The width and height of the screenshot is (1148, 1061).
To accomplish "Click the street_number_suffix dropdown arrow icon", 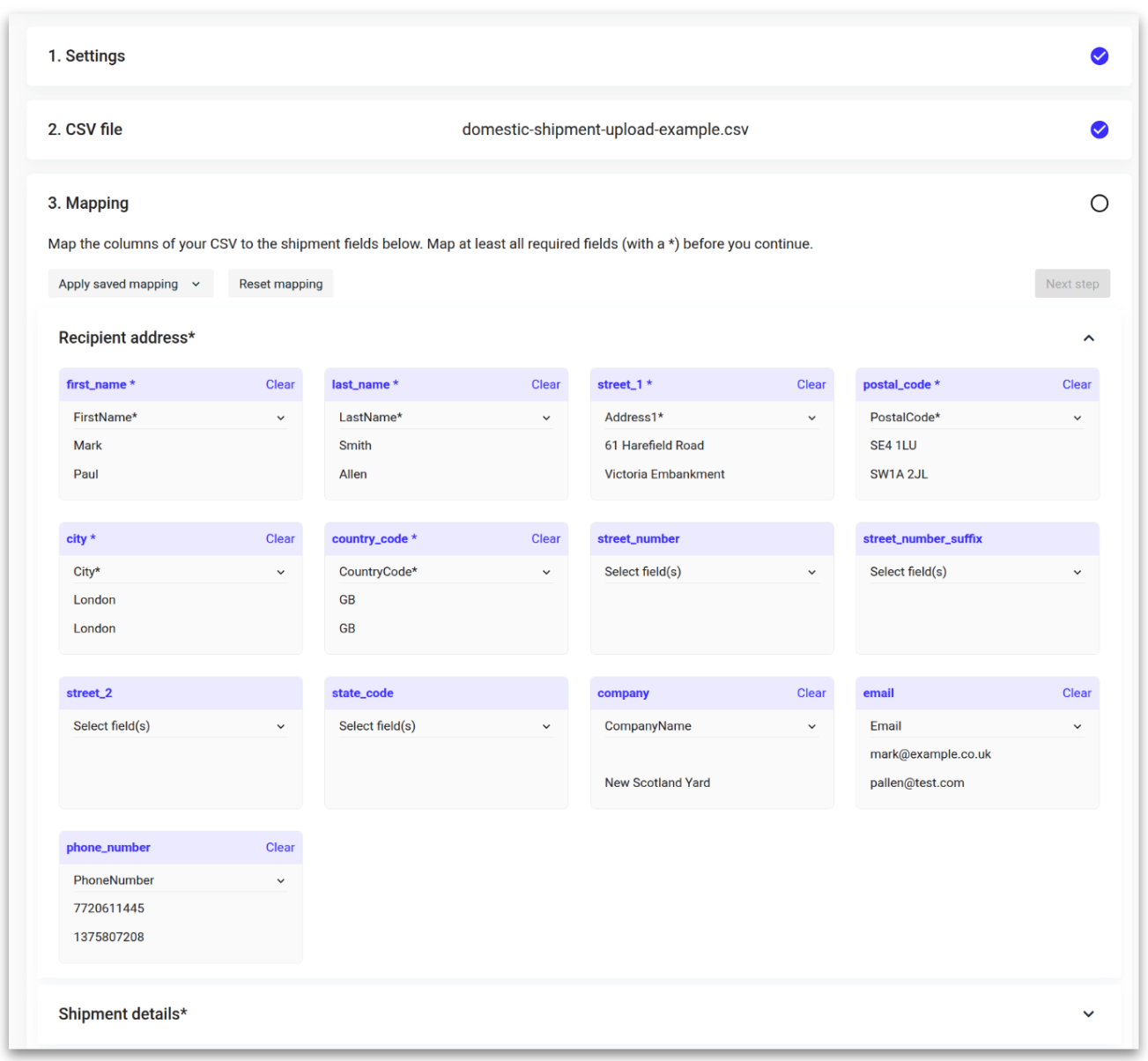I will coord(1077,573).
